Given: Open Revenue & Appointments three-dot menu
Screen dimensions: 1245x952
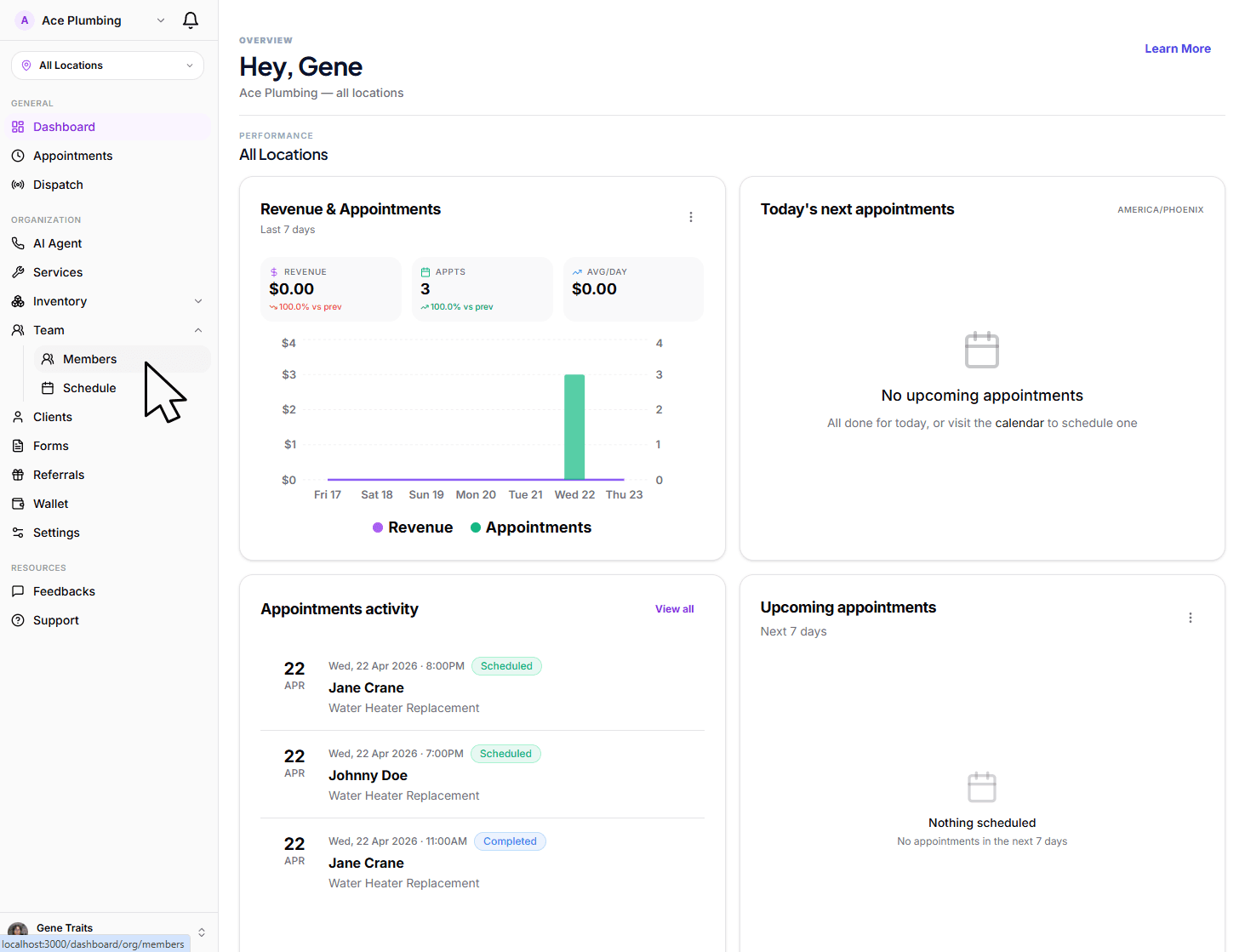Looking at the screenshot, I should coord(690,217).
